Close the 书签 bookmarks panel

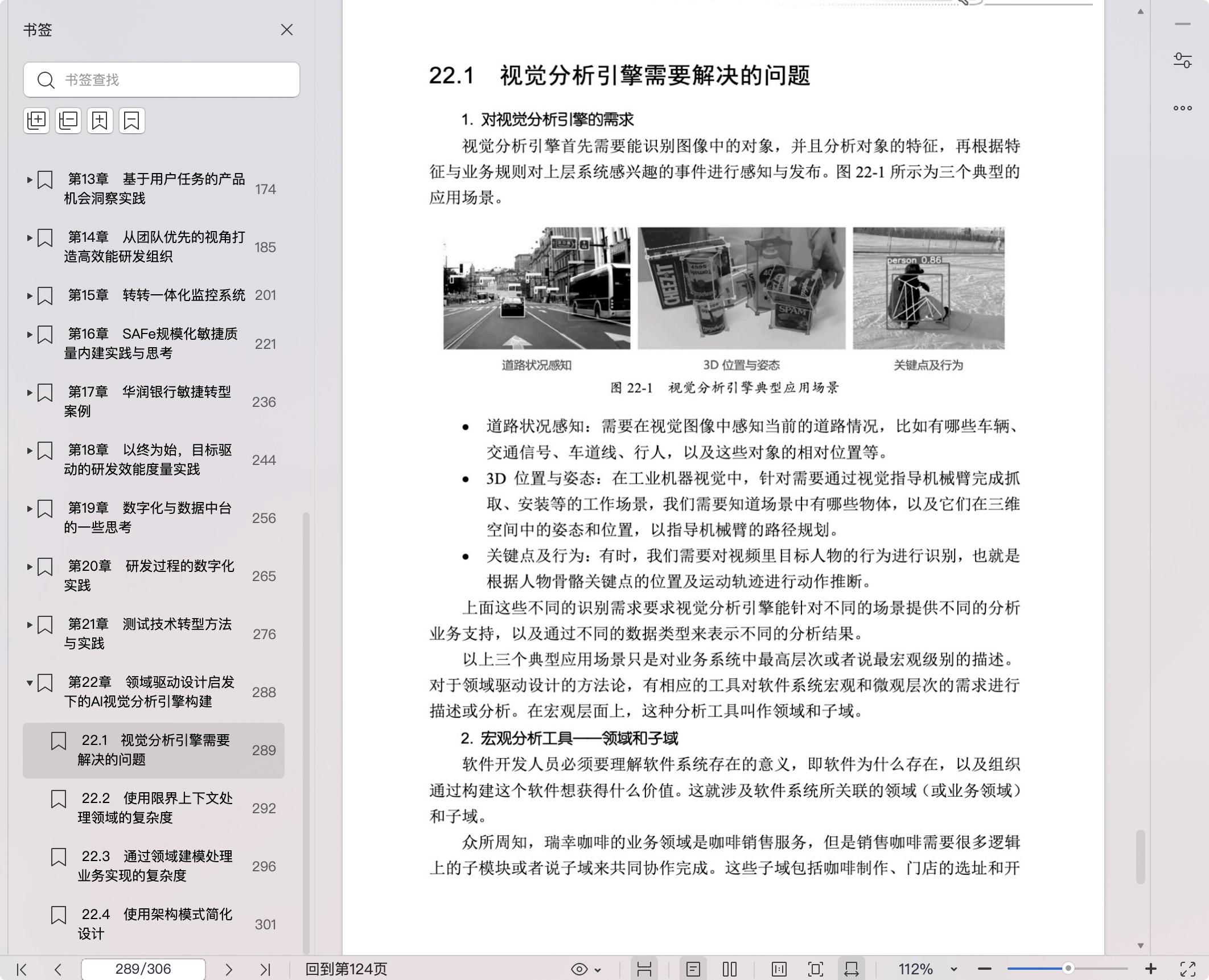(x=287, y=30)
